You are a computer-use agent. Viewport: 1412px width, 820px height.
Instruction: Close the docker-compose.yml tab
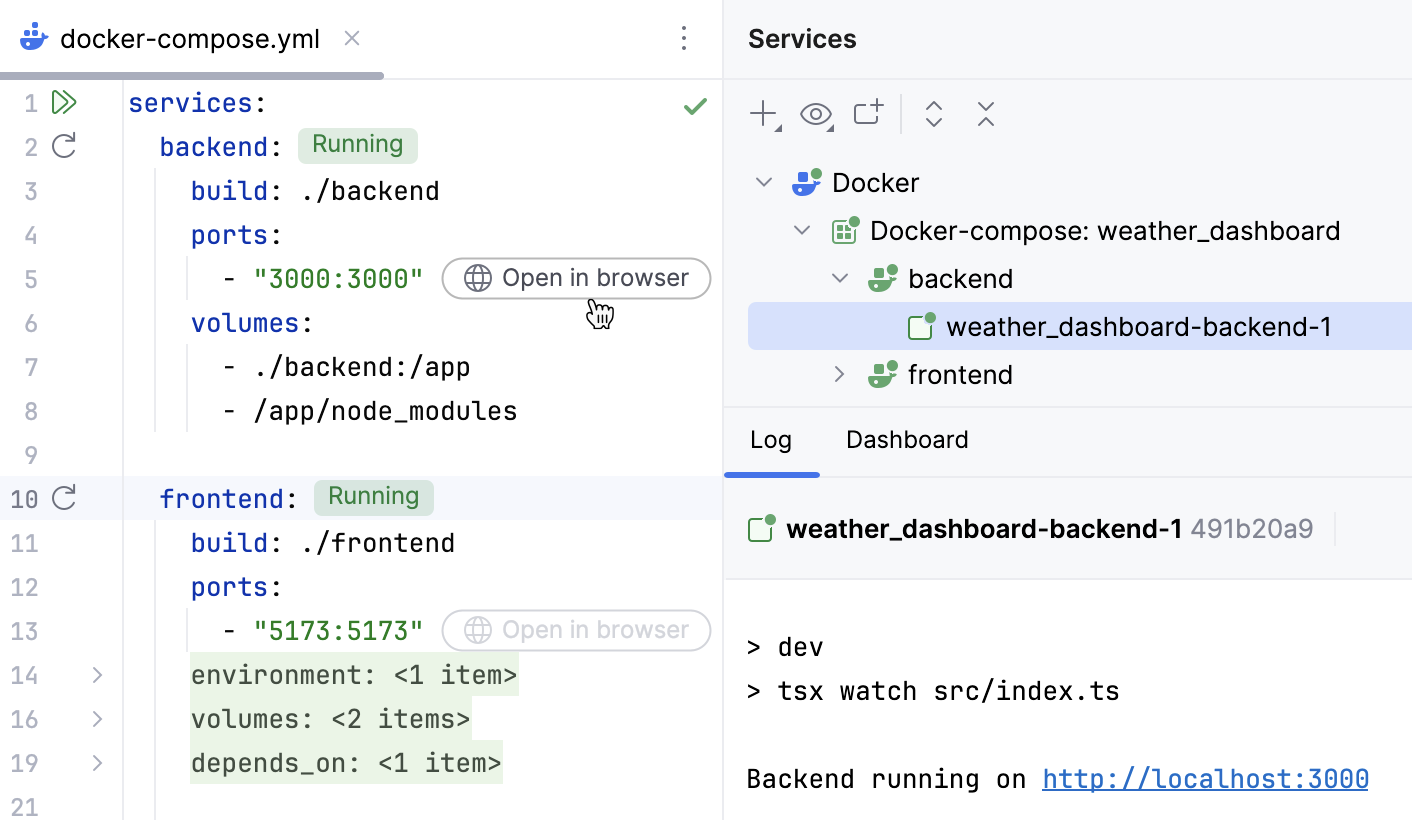352,38
